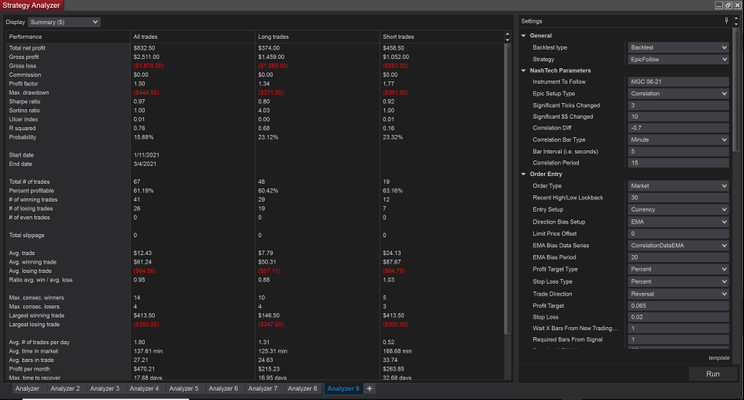Open the Strategy EpicFollow dropdown
The height and width of the screenshot is (400, 744).
point(678,58)
